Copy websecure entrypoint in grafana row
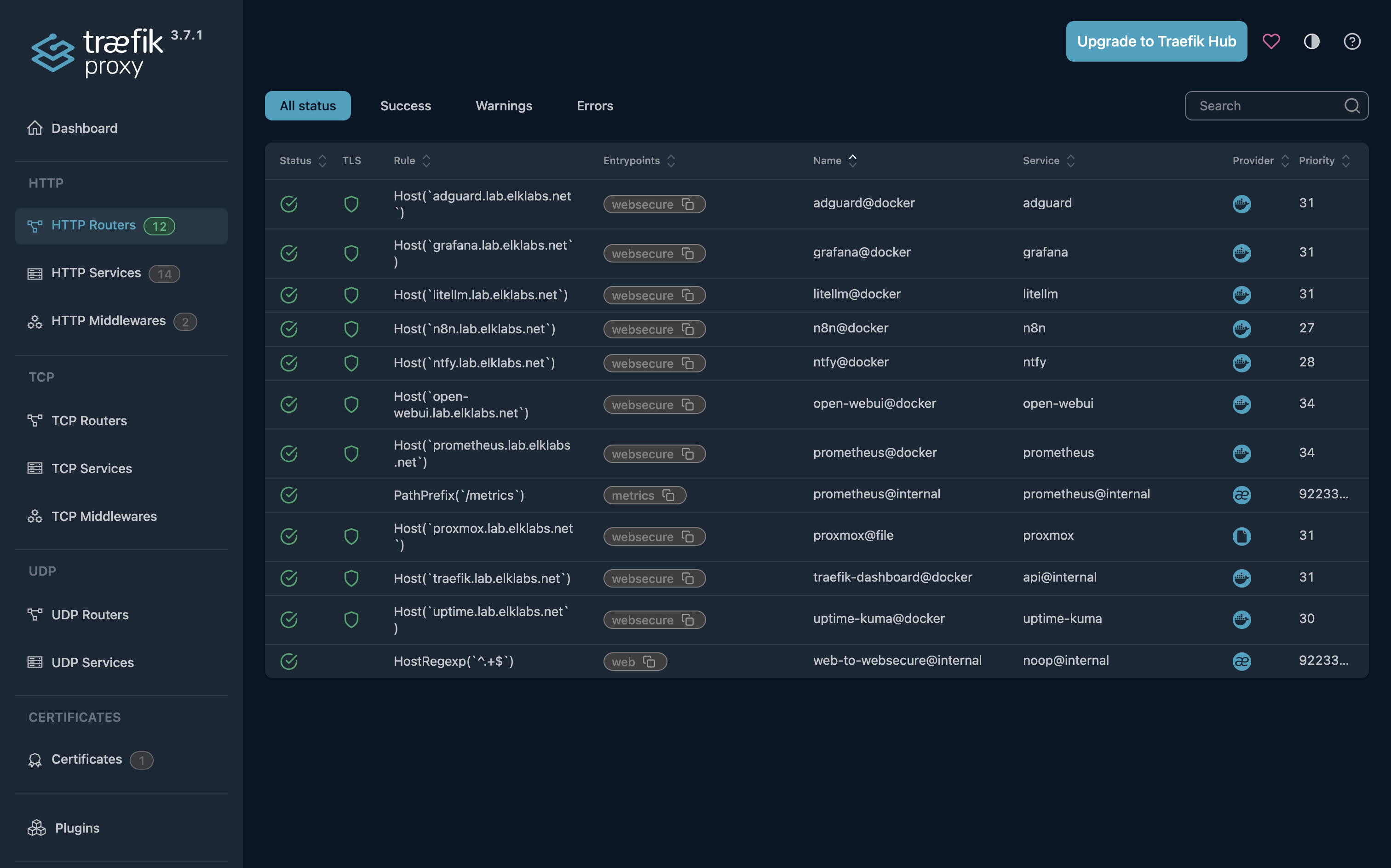Image resolution: width=1391 pixels, height=868 pixels. pyautogui.click(x=688, y=254)
